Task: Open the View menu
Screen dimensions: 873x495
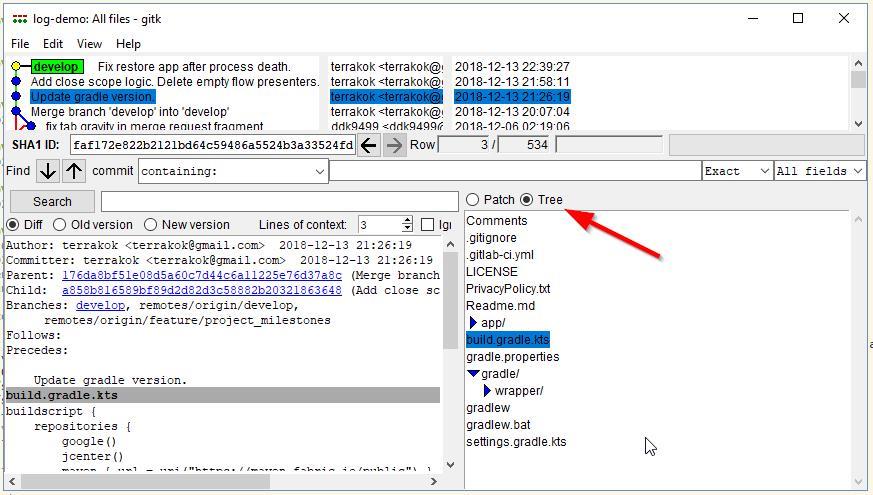Action: pos(89,44)
